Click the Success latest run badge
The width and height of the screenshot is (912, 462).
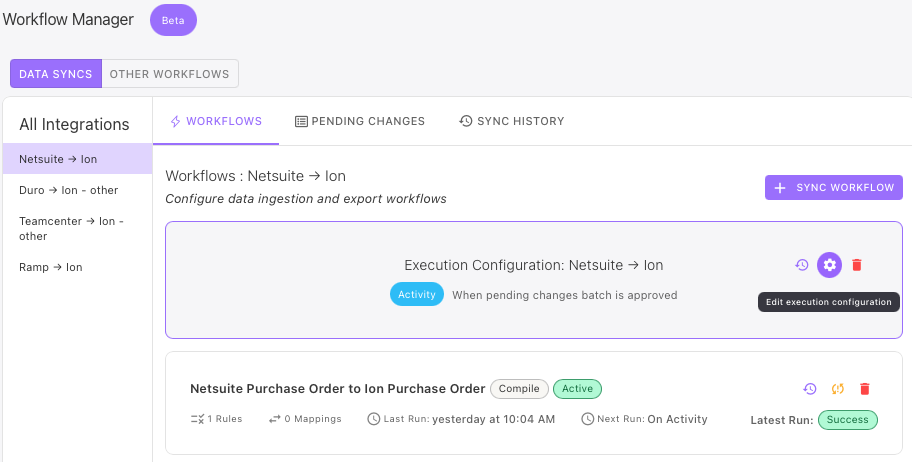point(848,420)
